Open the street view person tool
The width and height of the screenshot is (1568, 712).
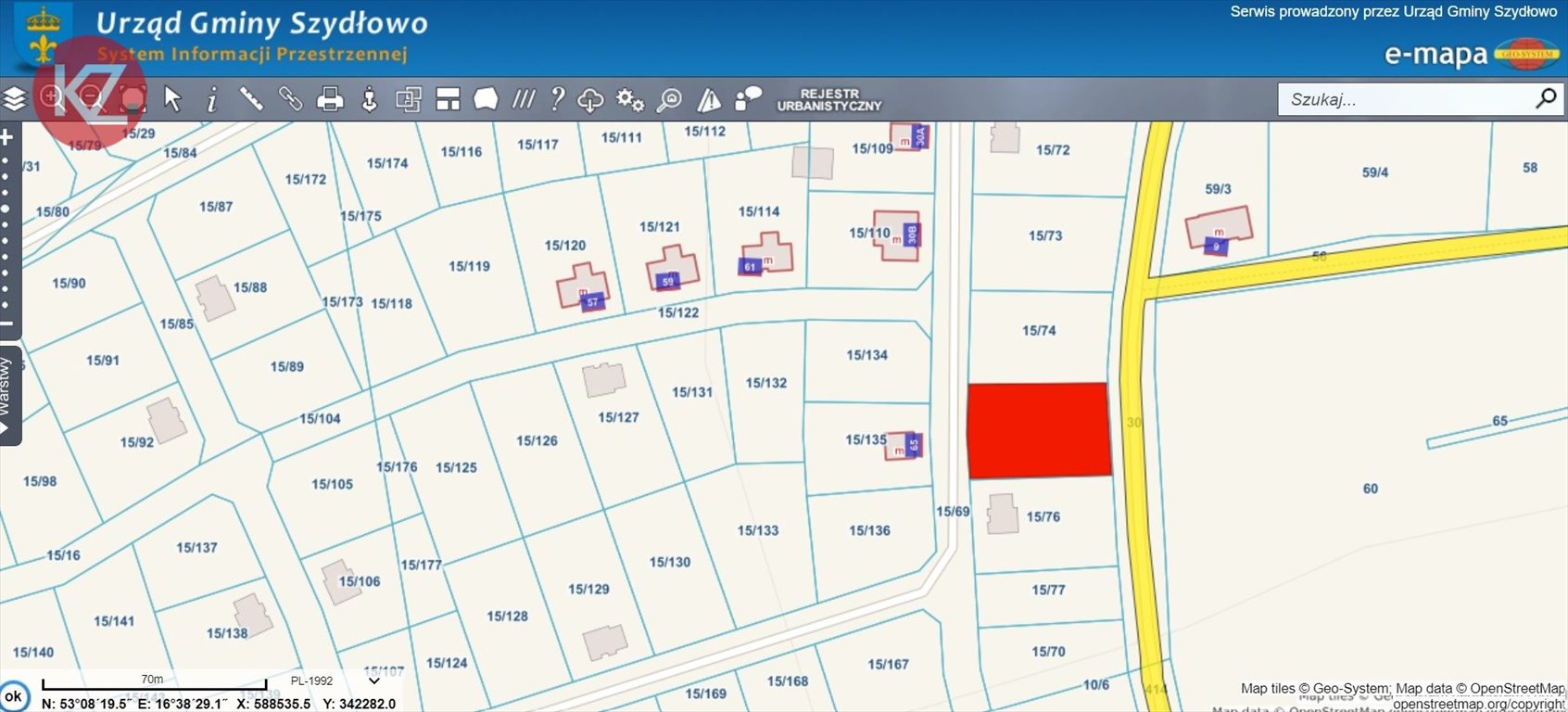[369, 98]
